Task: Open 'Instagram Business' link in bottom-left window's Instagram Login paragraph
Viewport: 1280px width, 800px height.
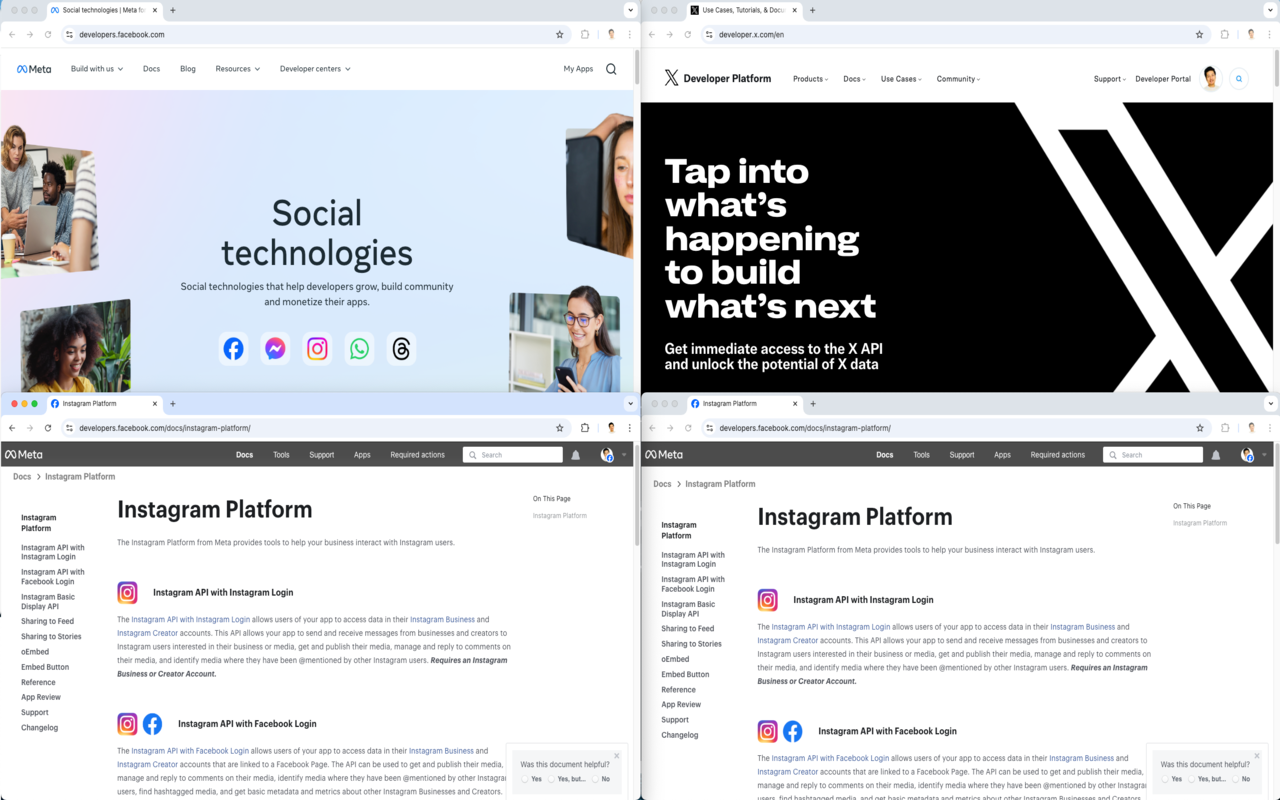Action: 442,620
